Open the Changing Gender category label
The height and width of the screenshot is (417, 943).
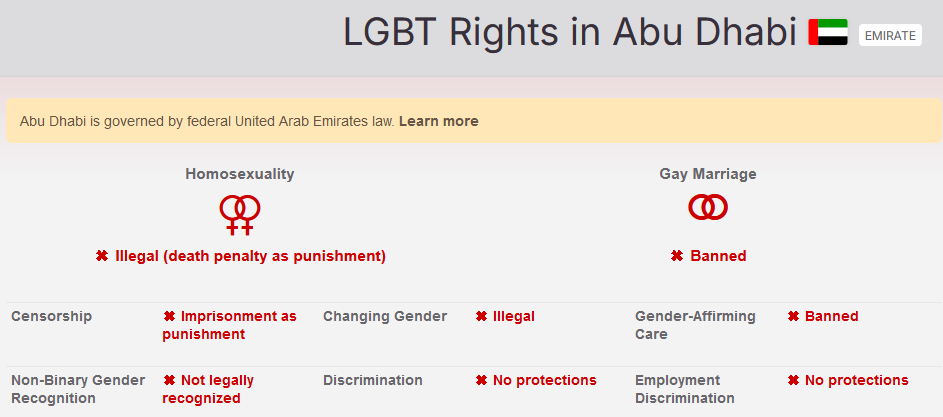(385, 317)
